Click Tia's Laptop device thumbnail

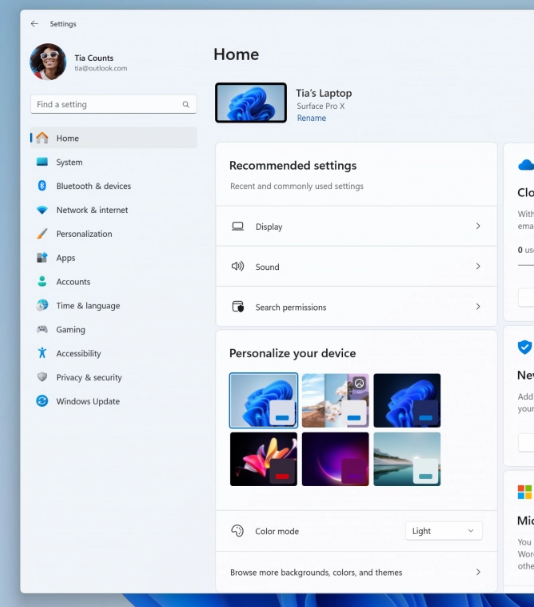tap(251, 103)
